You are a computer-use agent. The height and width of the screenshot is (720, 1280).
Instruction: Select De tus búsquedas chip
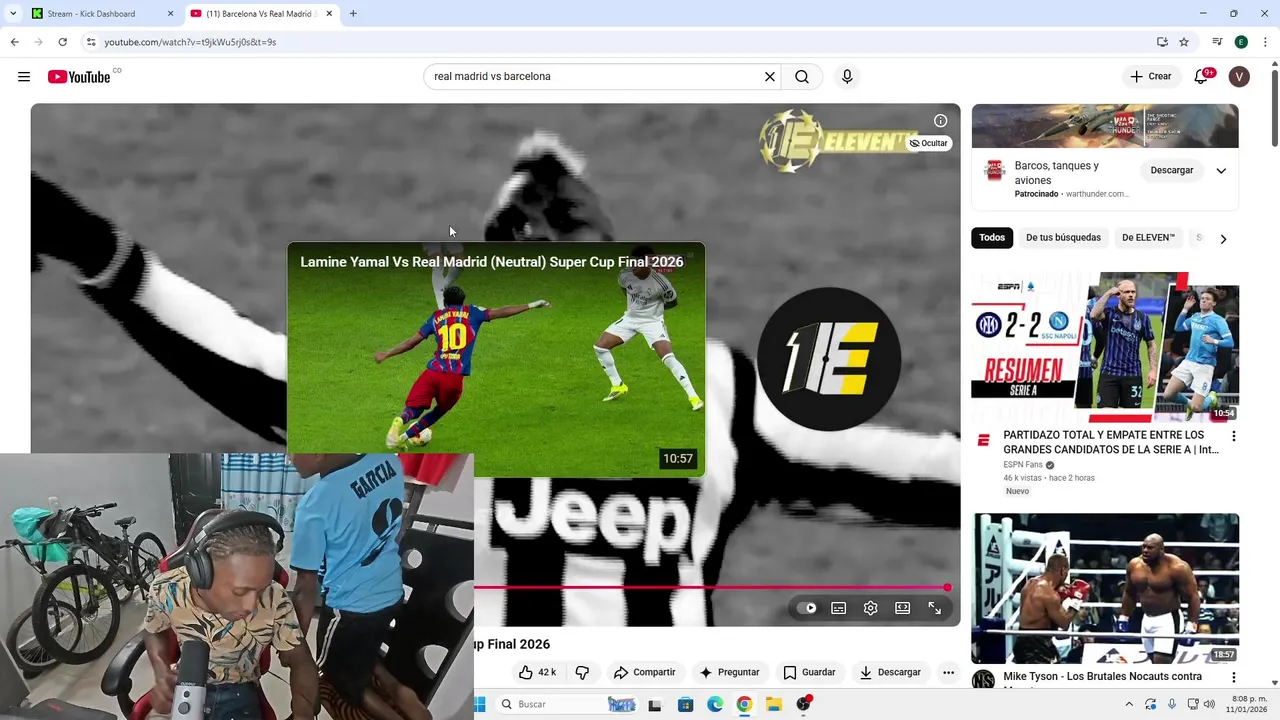[x=1063, y=238]
